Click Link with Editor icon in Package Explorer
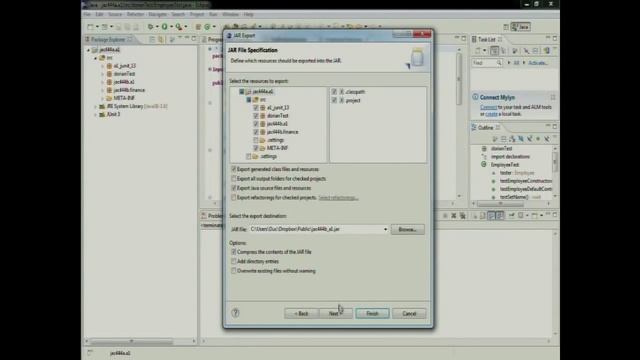 (x=161, y=39)
